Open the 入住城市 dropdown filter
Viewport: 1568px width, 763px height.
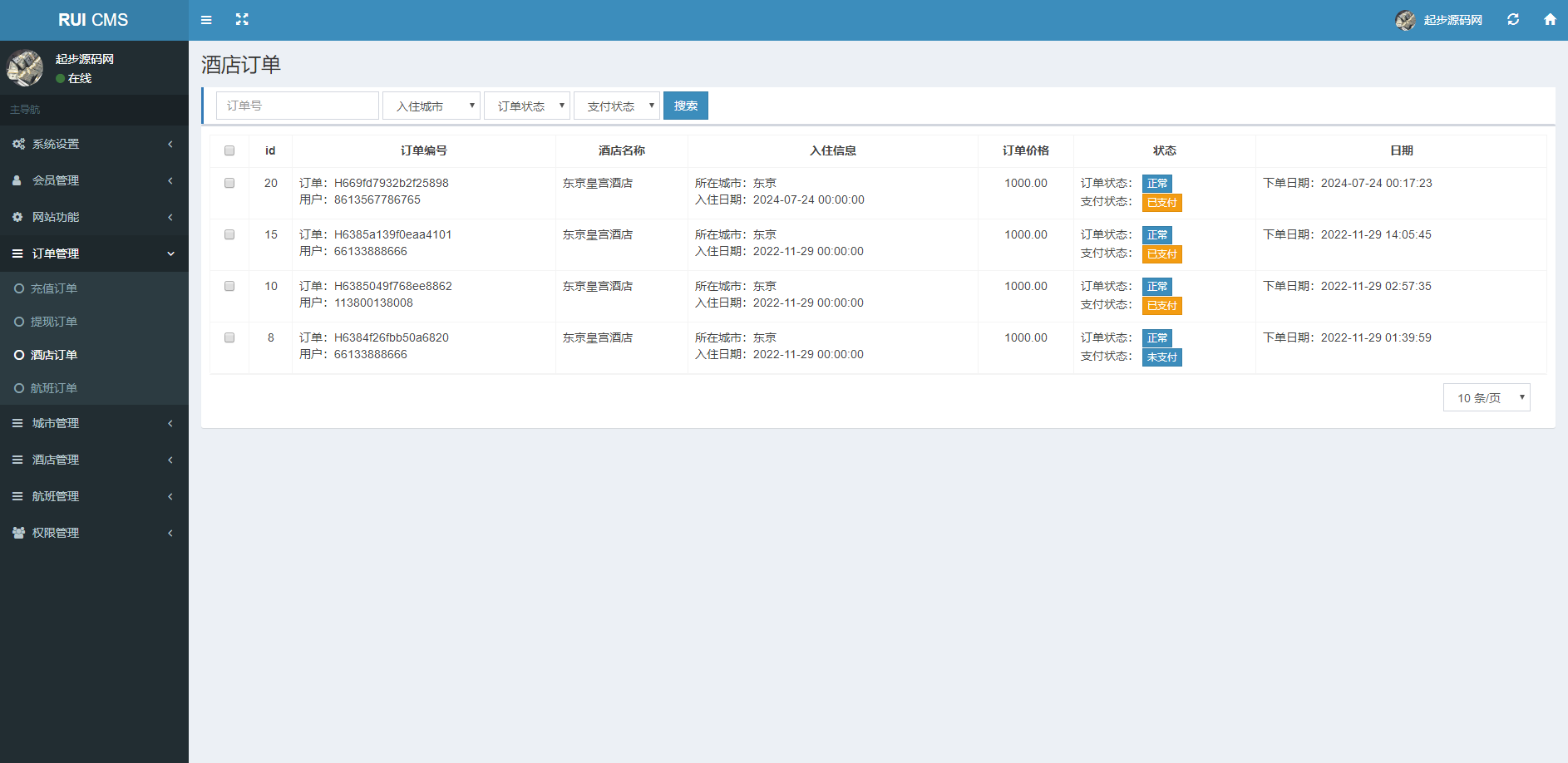coord(431,106)
